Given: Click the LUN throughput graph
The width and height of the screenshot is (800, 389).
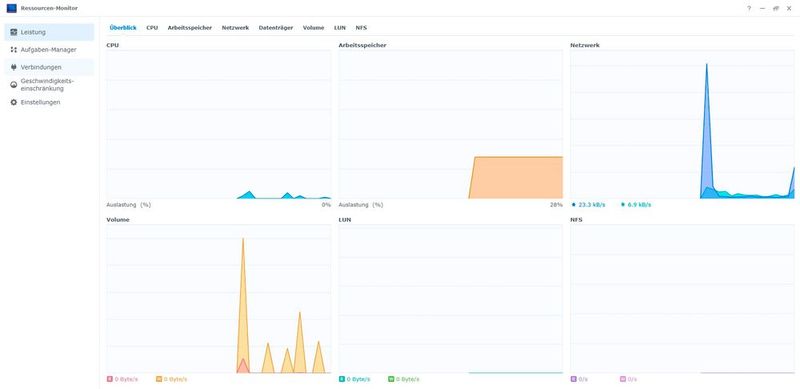Looking at the screenshot, I should 451,299.
